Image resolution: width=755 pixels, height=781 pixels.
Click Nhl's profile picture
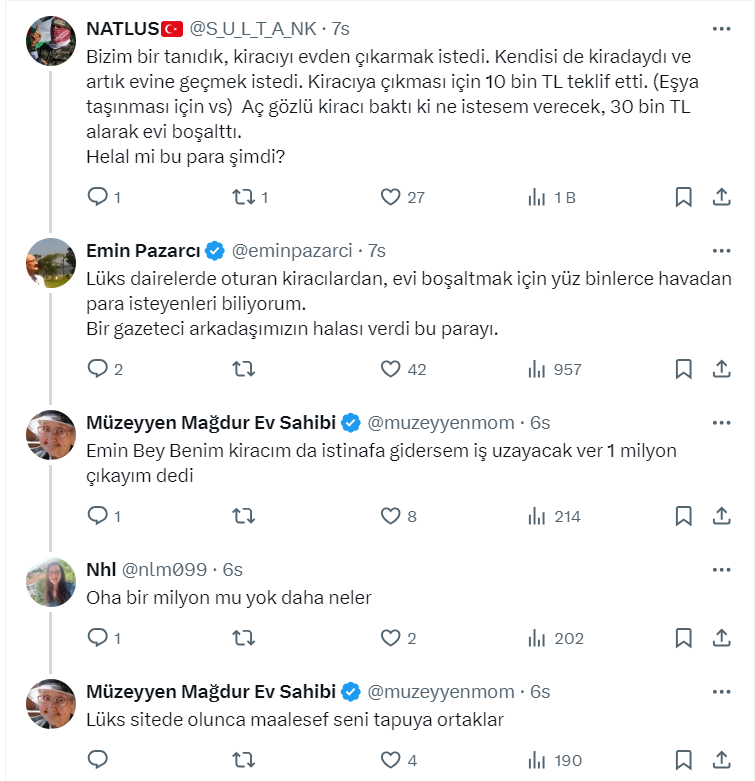(x=50, y=583)
